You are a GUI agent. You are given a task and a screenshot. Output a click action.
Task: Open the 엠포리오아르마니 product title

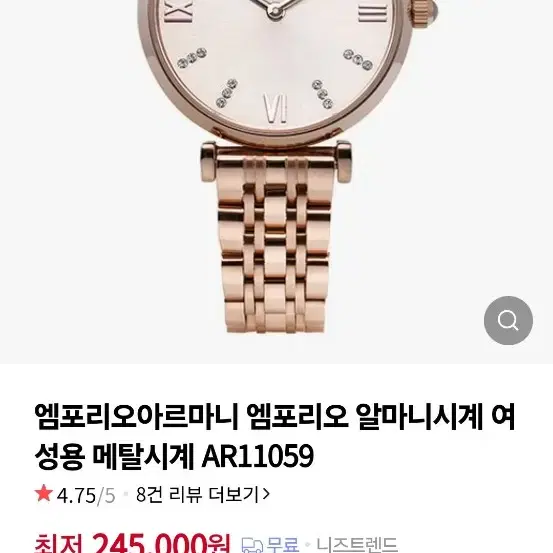(x=275, y=437)
